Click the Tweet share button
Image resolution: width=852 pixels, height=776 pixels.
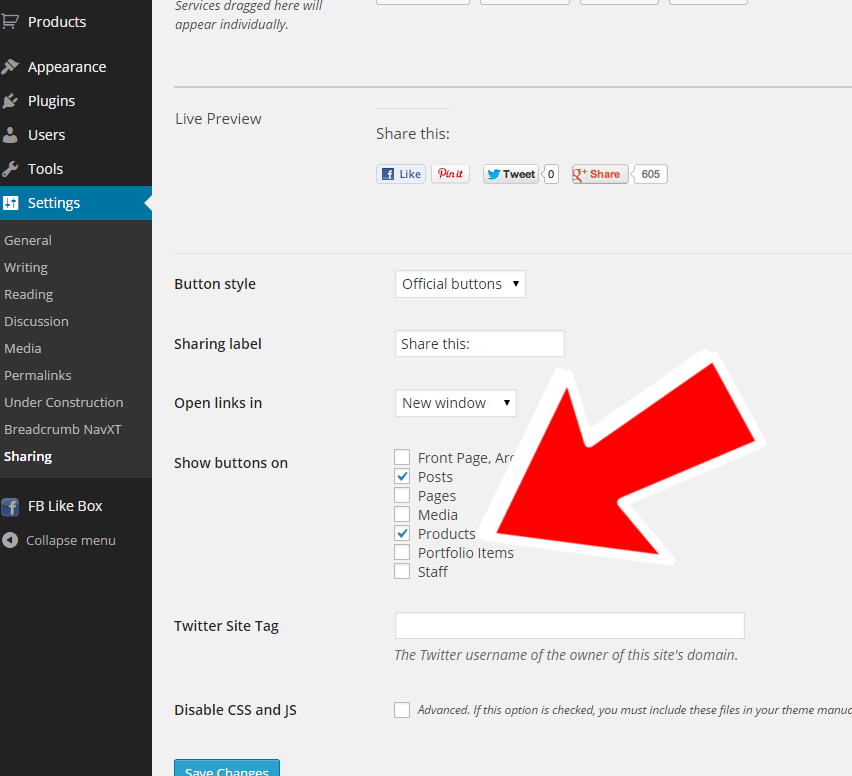pyautogui.click(x=510, y=173)
